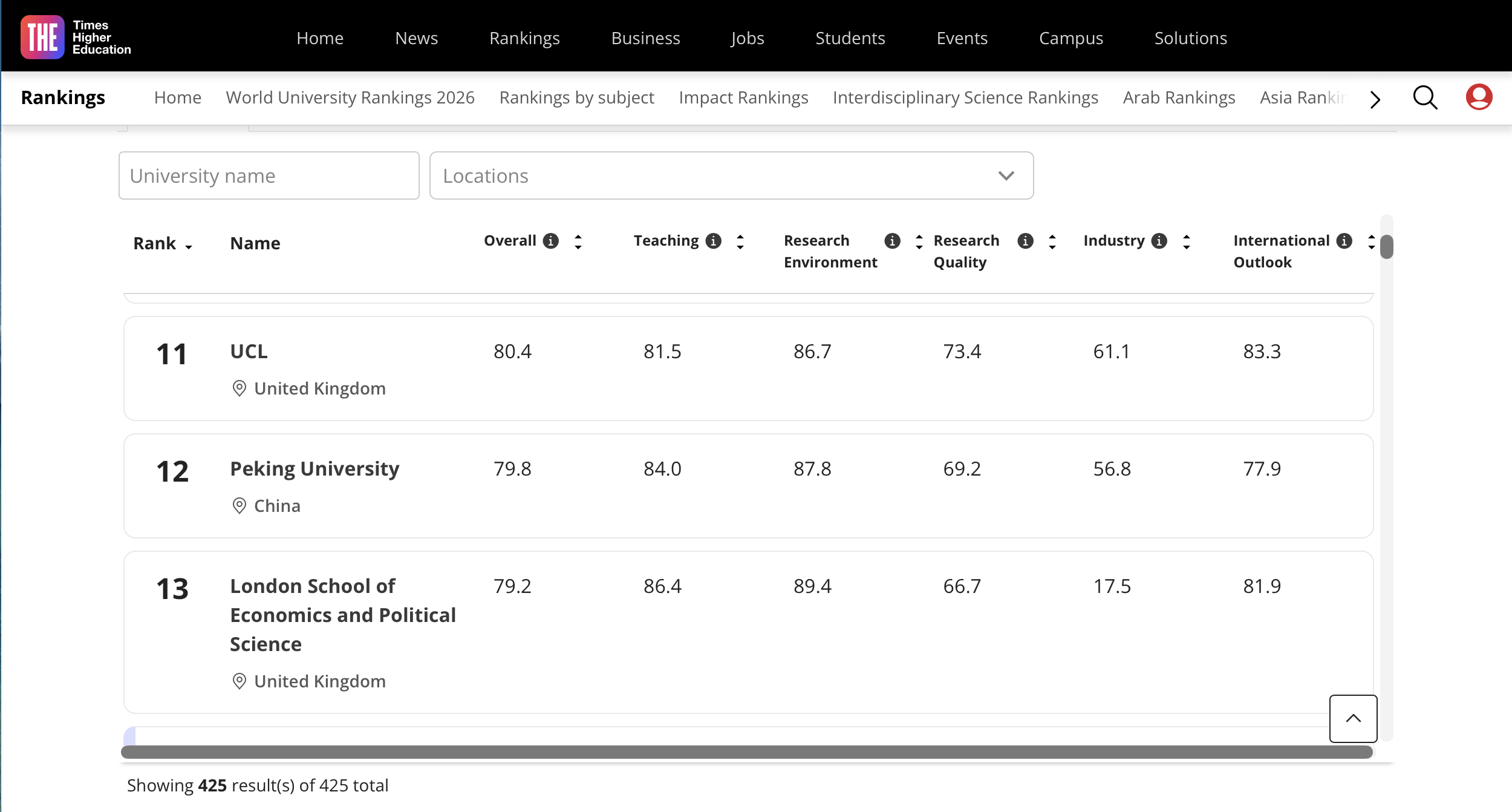Click the Overall column info icon
Image resolution: width=1512 pixels, height=812 pixels.
[551, 241]
